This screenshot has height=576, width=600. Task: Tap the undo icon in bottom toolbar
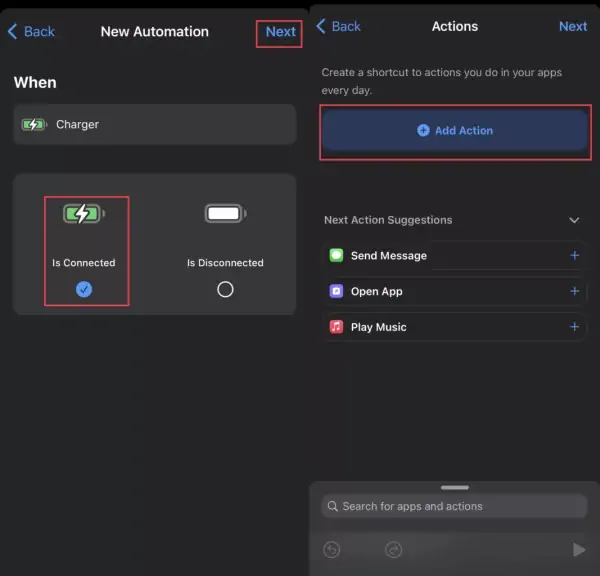pos(332,550)
